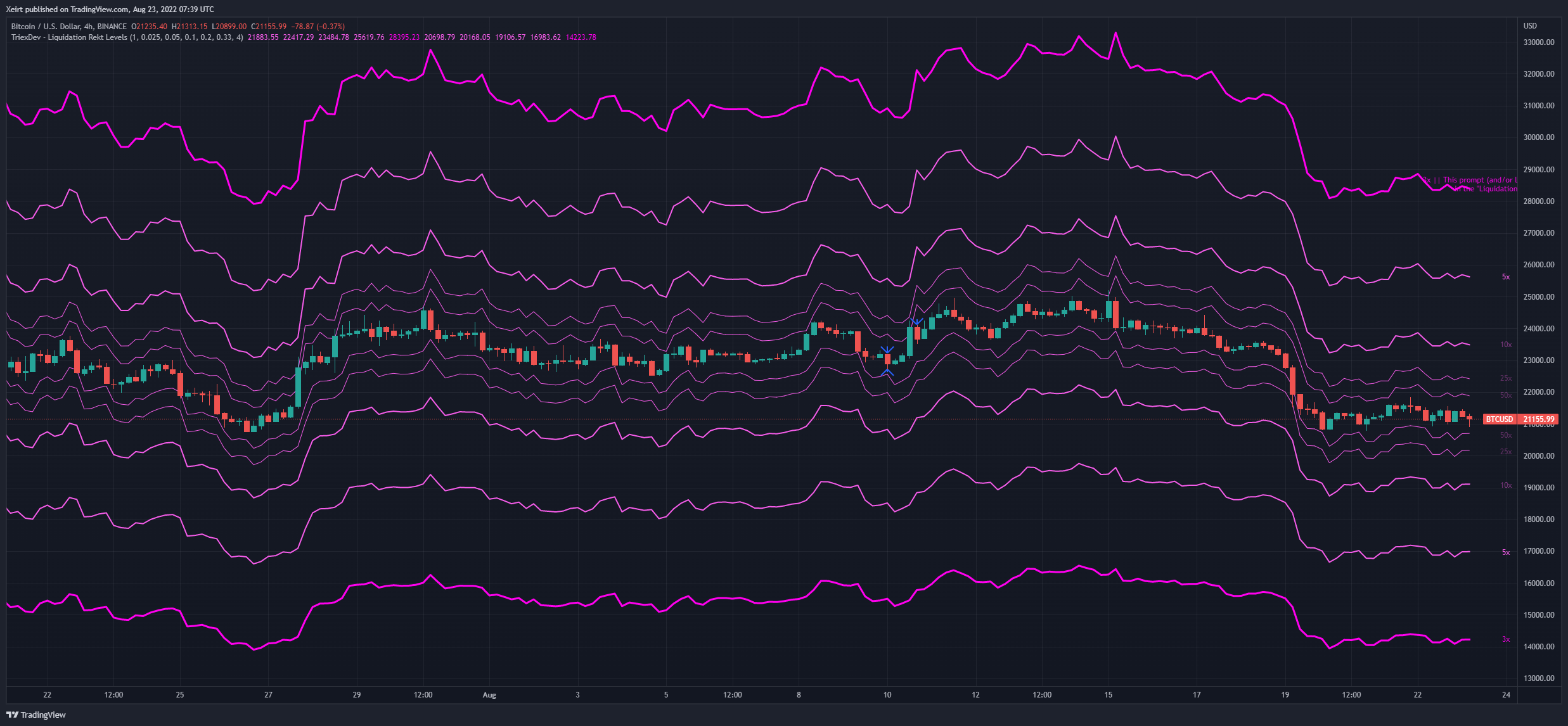Click the 10x label near the 19000 level
This screenshot has width=1568, height=726.
(x=1506, y=485)
